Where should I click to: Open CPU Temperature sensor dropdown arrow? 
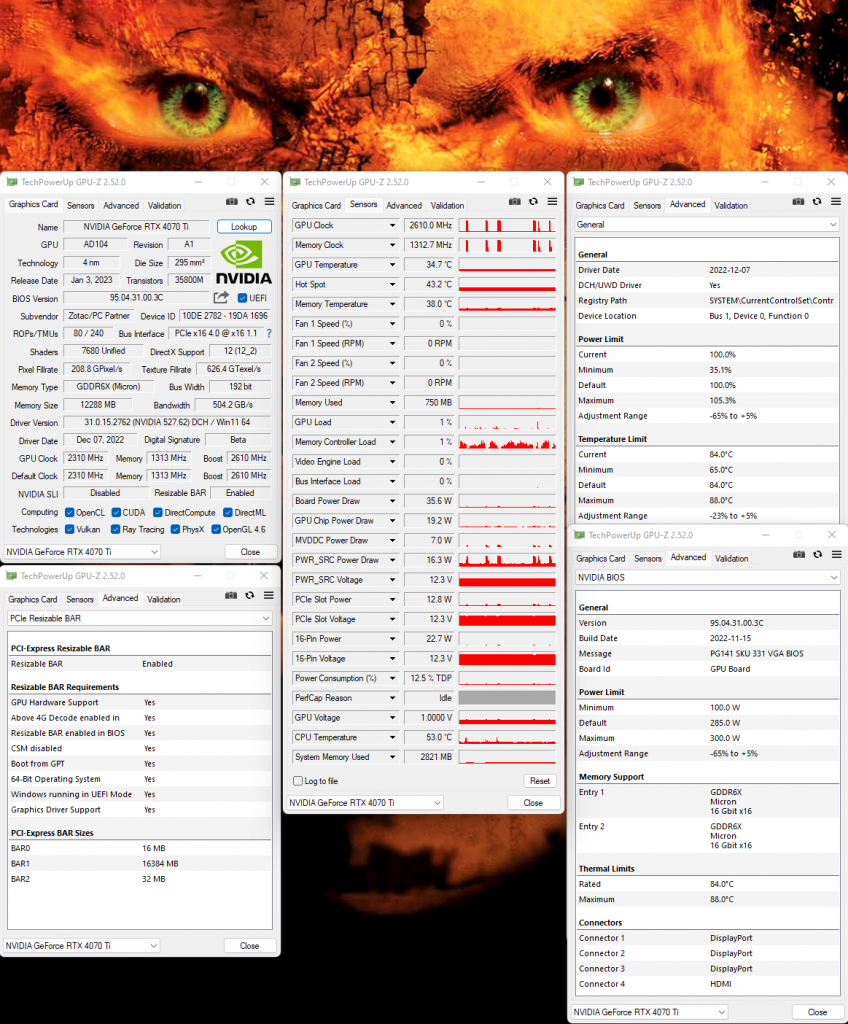pyautogui.click(x=392, y=737)
